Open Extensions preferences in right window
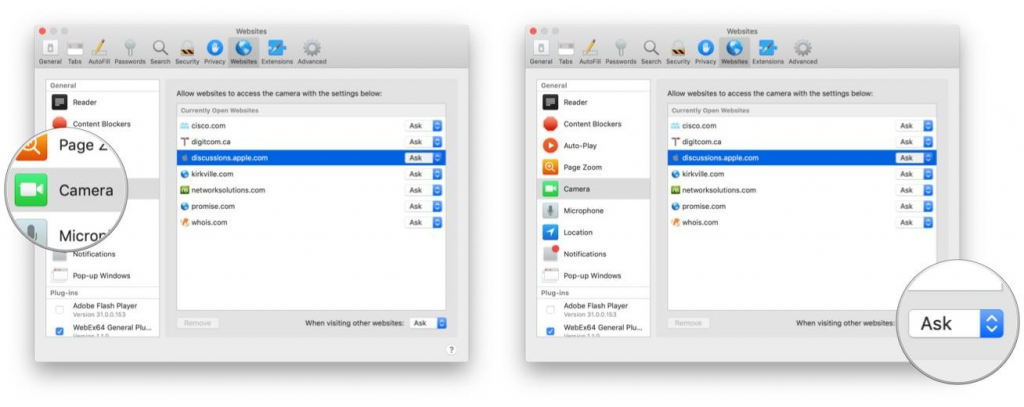This screenshot has width=1024, height=407. [x=767, y=52]
